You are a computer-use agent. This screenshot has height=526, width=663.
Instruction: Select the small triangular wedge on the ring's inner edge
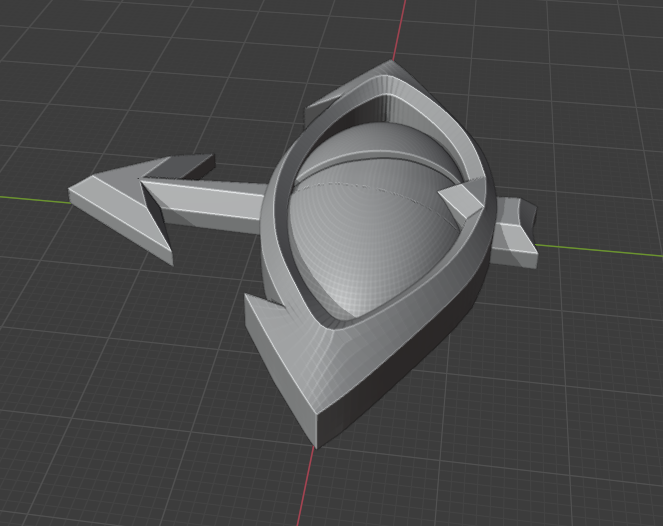coord(462,200)
